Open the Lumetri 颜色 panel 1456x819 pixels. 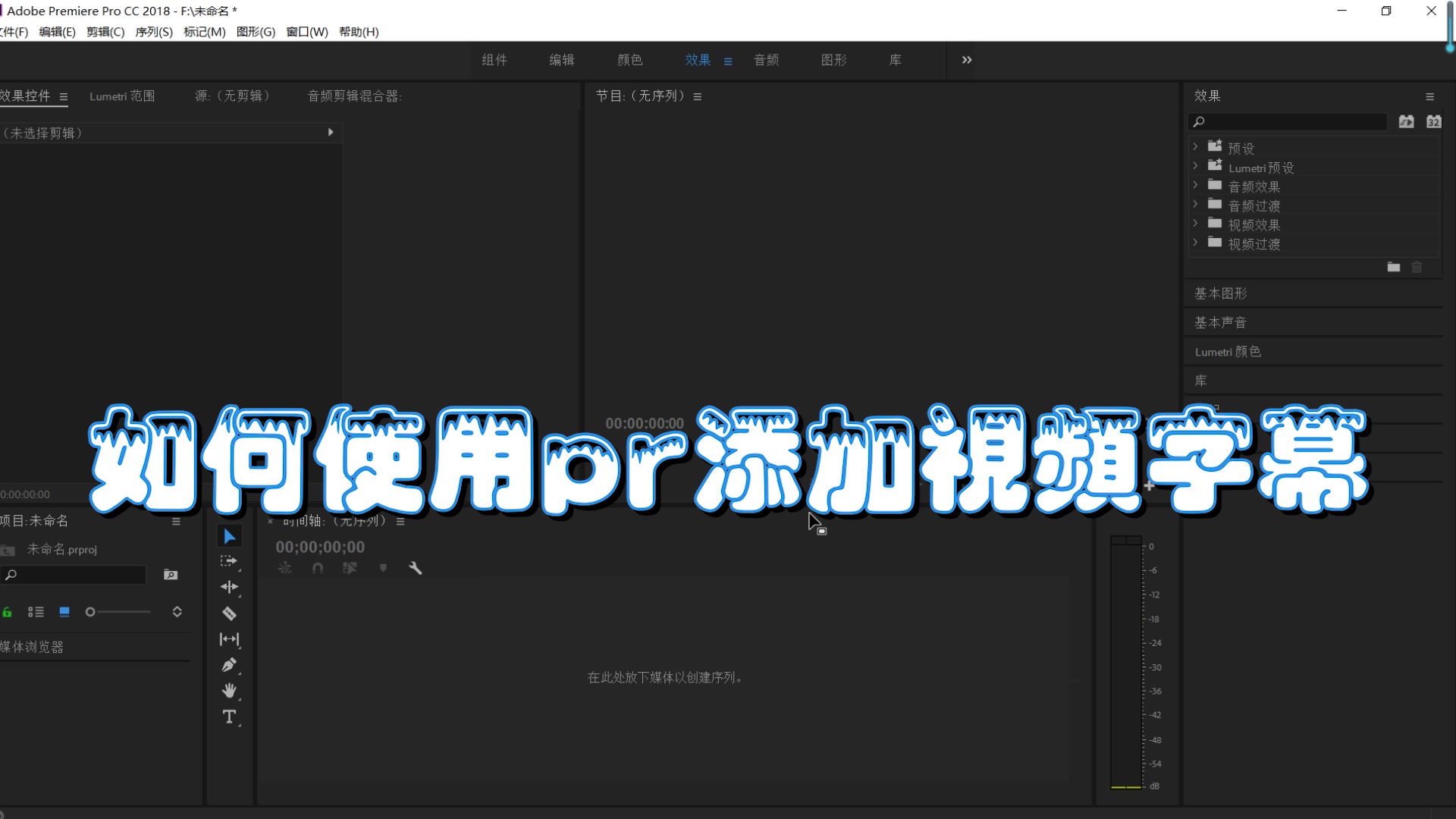point(1227,351)
